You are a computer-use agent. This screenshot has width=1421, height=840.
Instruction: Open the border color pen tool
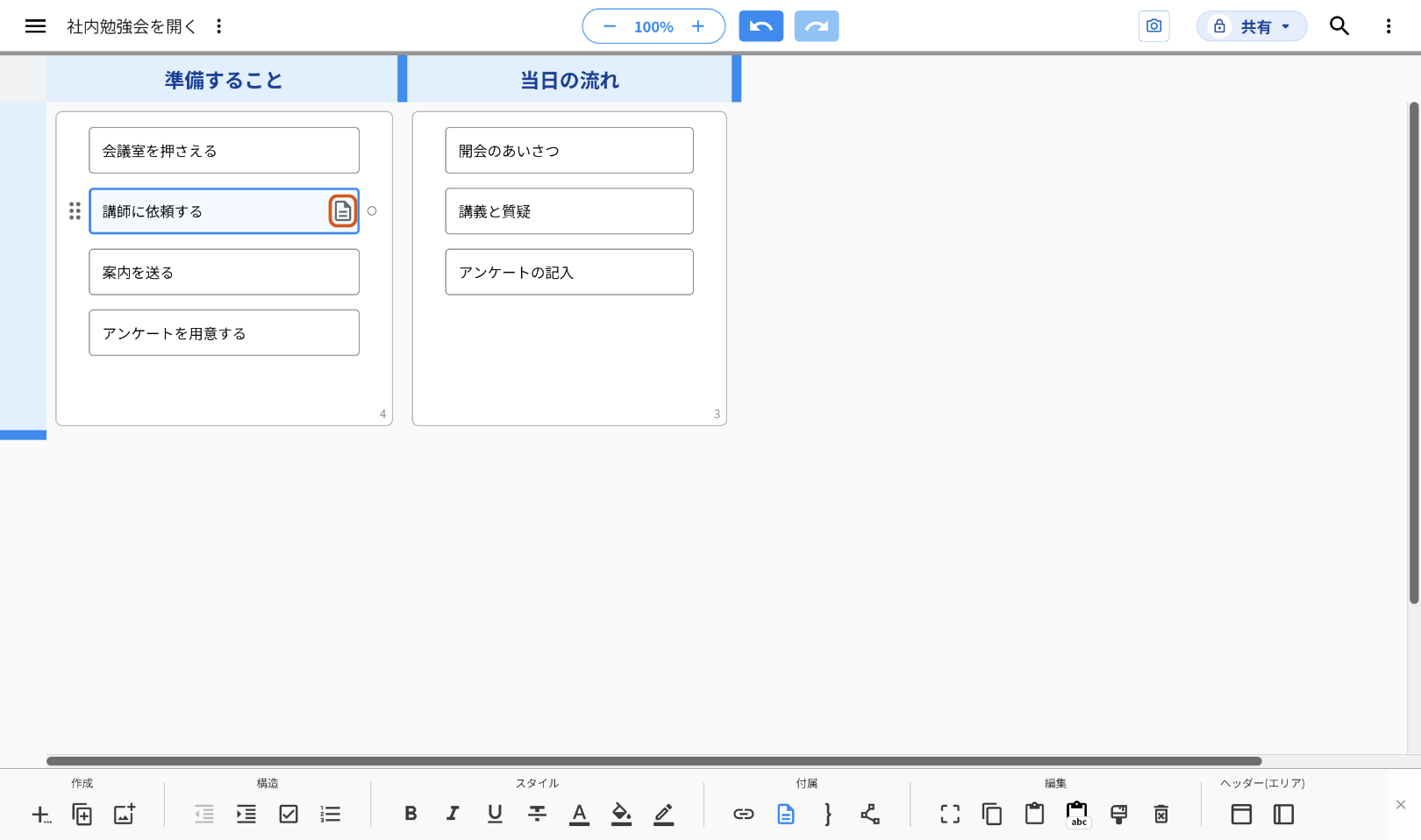click(664, 815)
